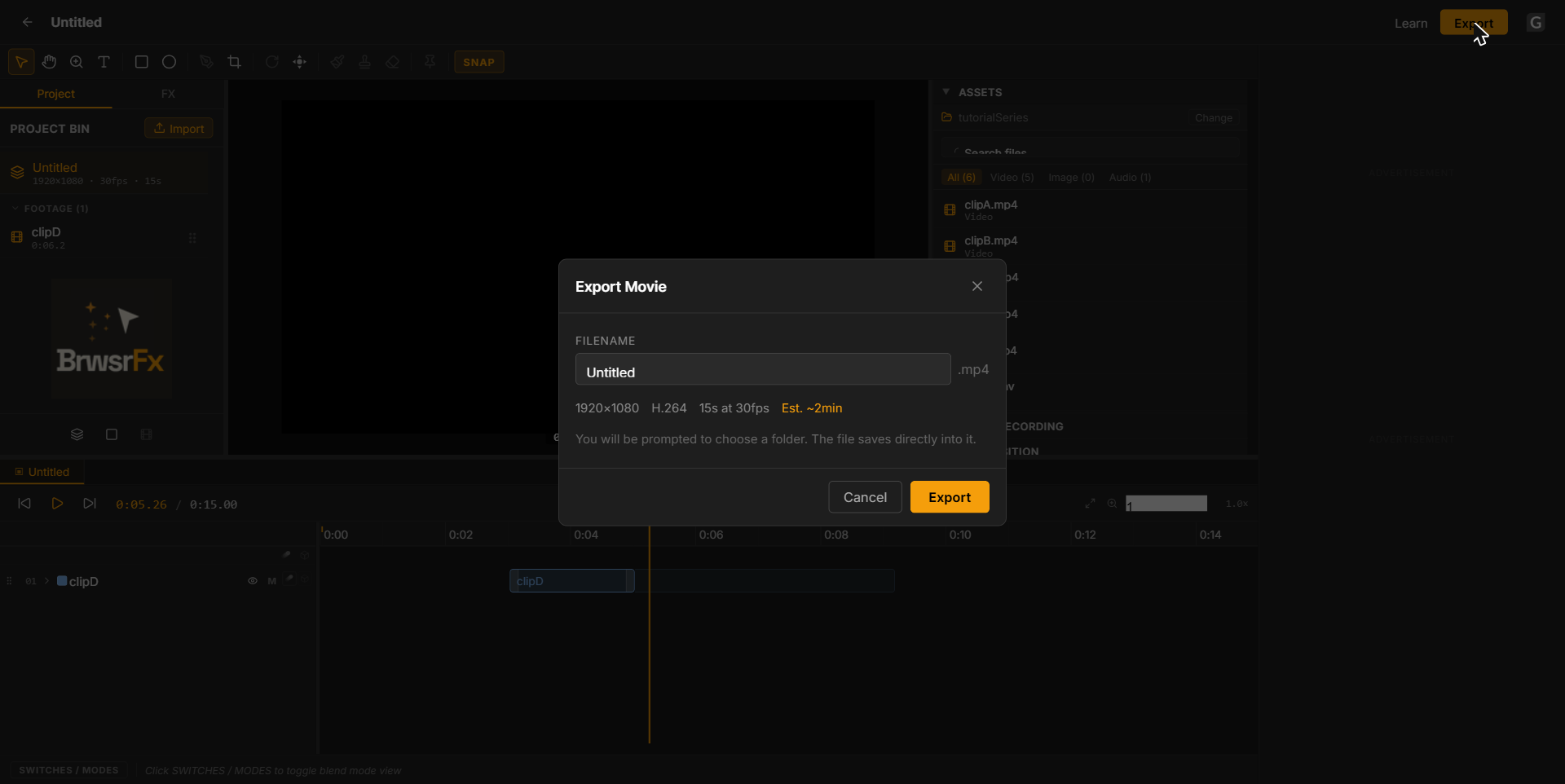Select the Text tool
This screenshot has height=784, width=1565.
point(104,62)
